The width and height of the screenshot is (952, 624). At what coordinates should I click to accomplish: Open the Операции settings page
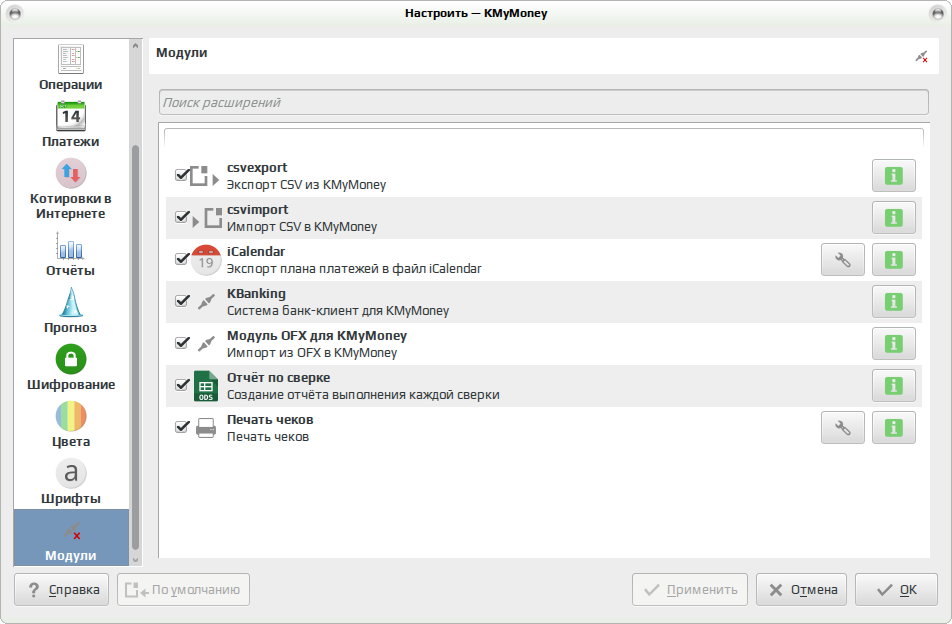[x=70, y=68]
